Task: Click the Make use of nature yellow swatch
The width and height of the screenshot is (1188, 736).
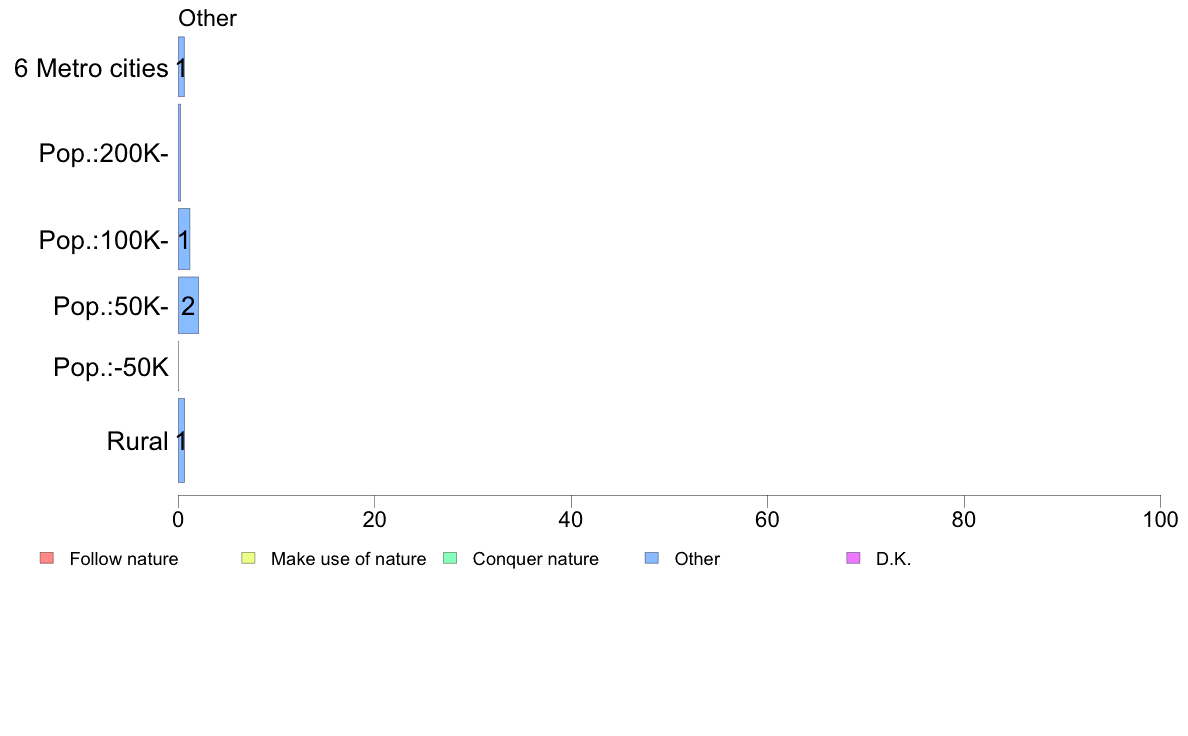Action: [248, 559]
